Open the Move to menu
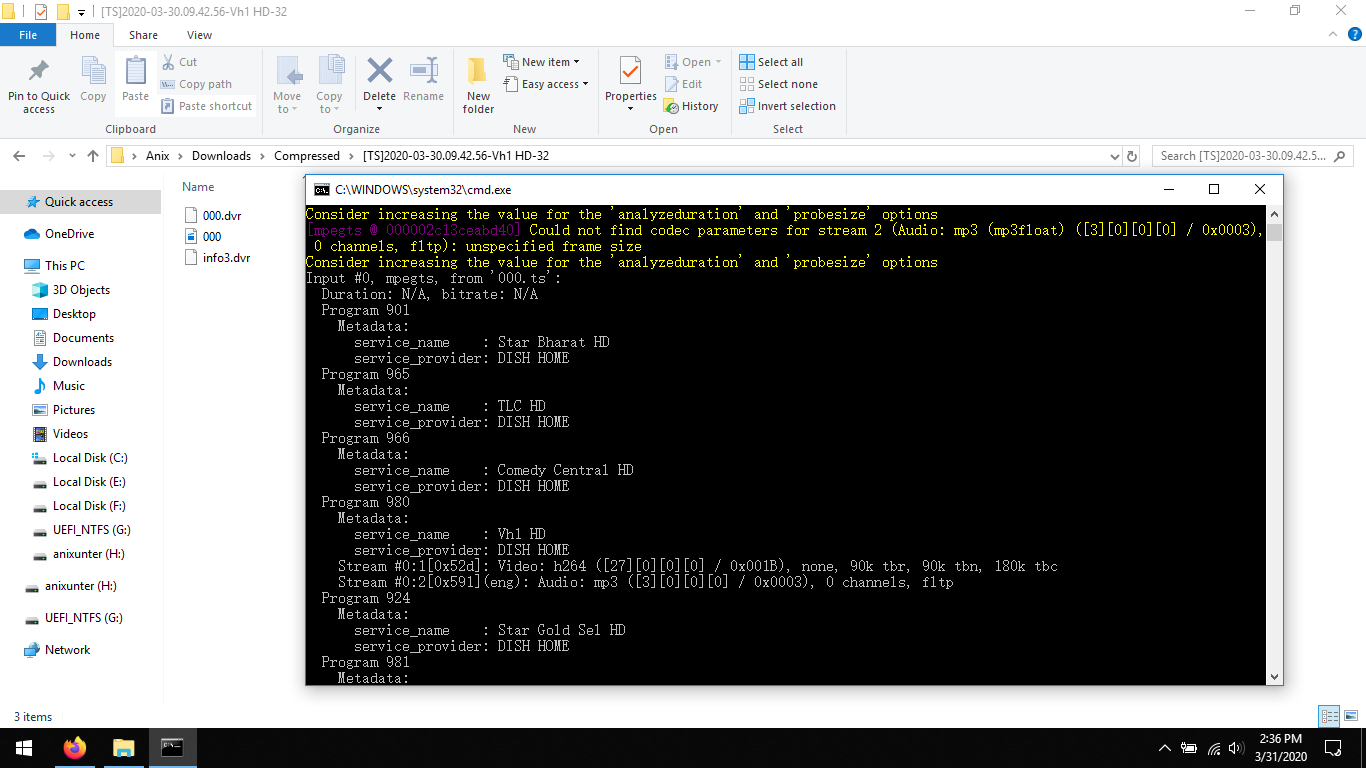Viewport: 1366px width, 768px height. click(x=287, y=85)
